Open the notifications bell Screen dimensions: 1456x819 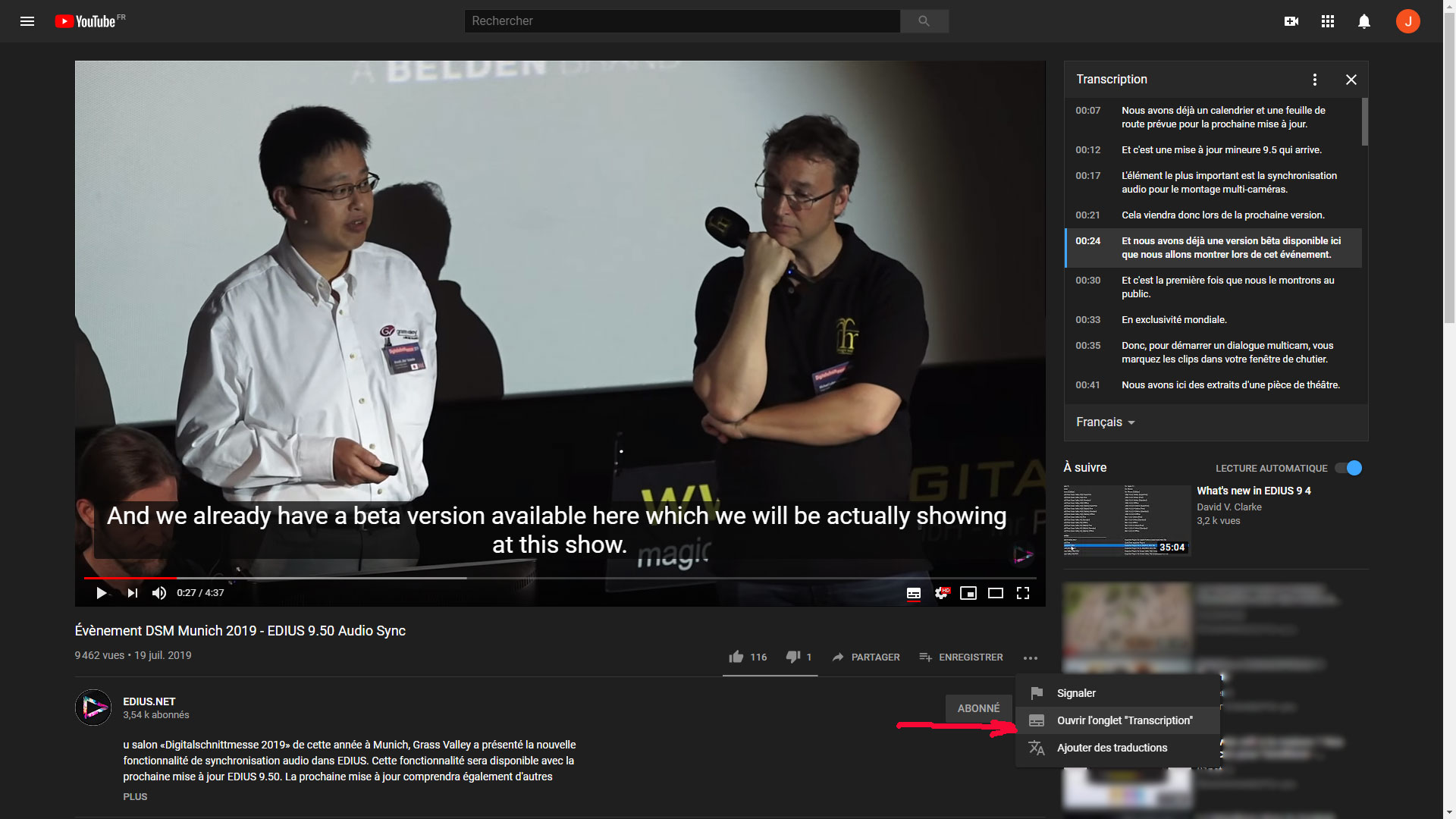click(x=1363, y=21)
